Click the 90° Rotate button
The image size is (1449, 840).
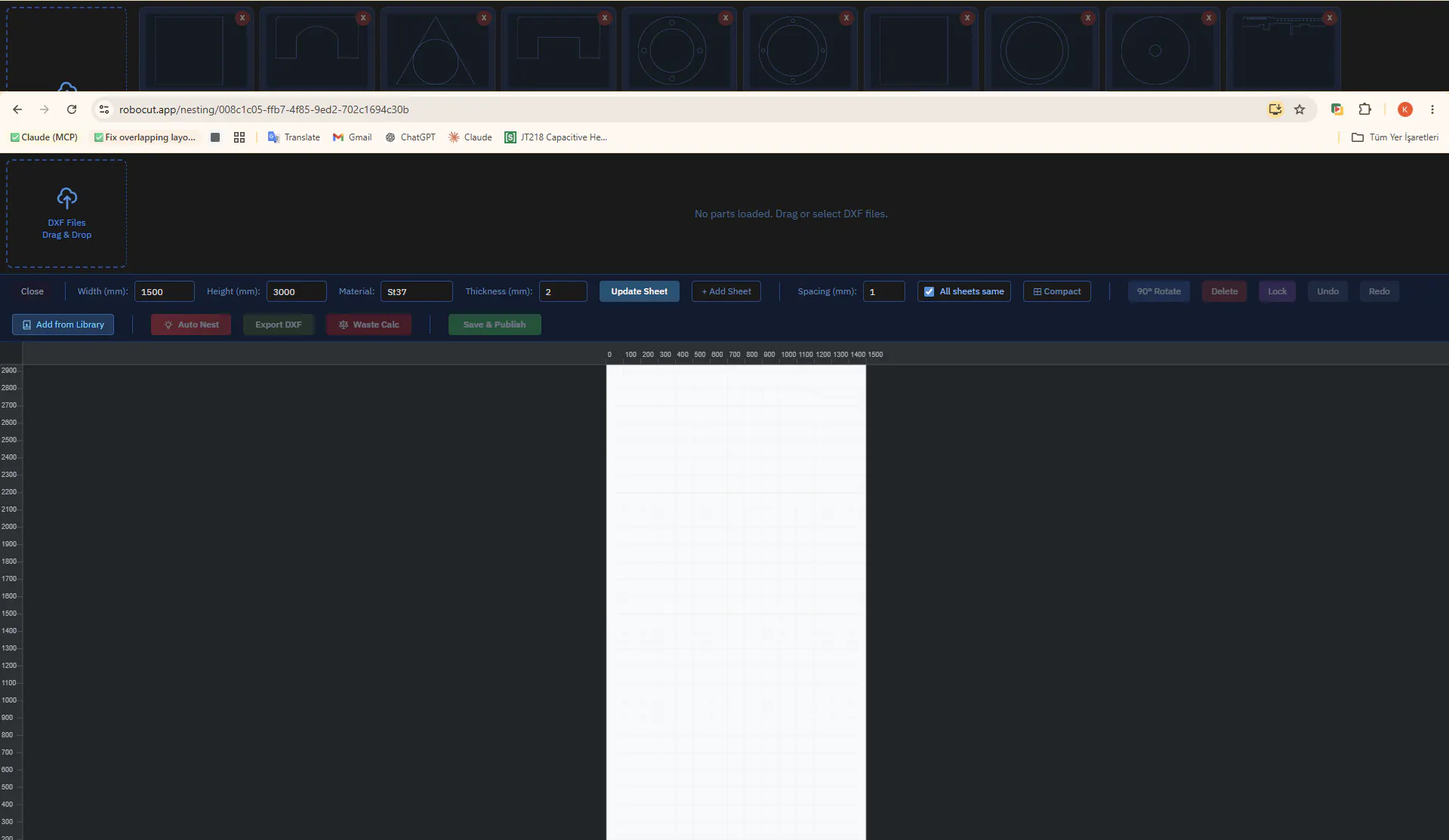(x=1158, y=291)
